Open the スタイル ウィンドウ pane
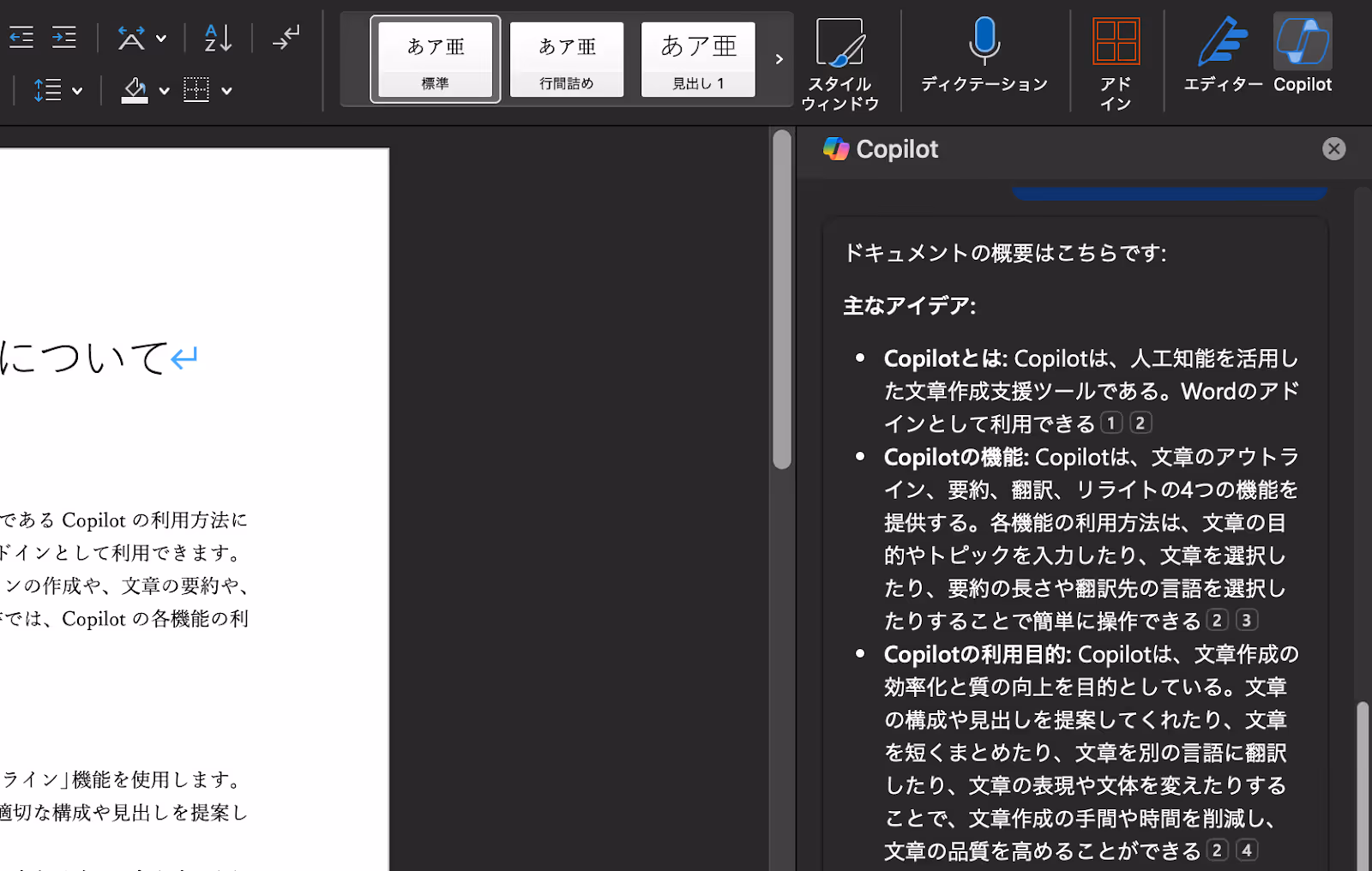The width and height of the screenshot is (1372, 871). 839,64
